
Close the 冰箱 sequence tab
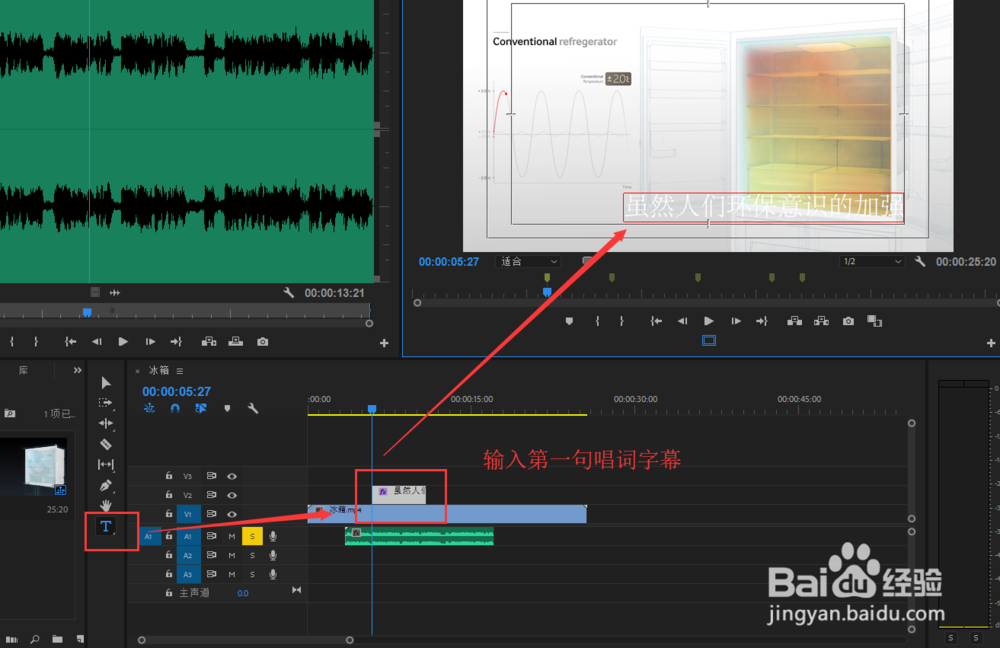137,371
